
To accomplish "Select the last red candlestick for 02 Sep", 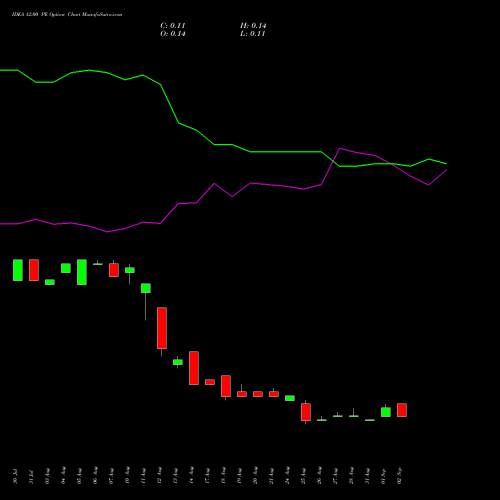I will coord(402,410).
